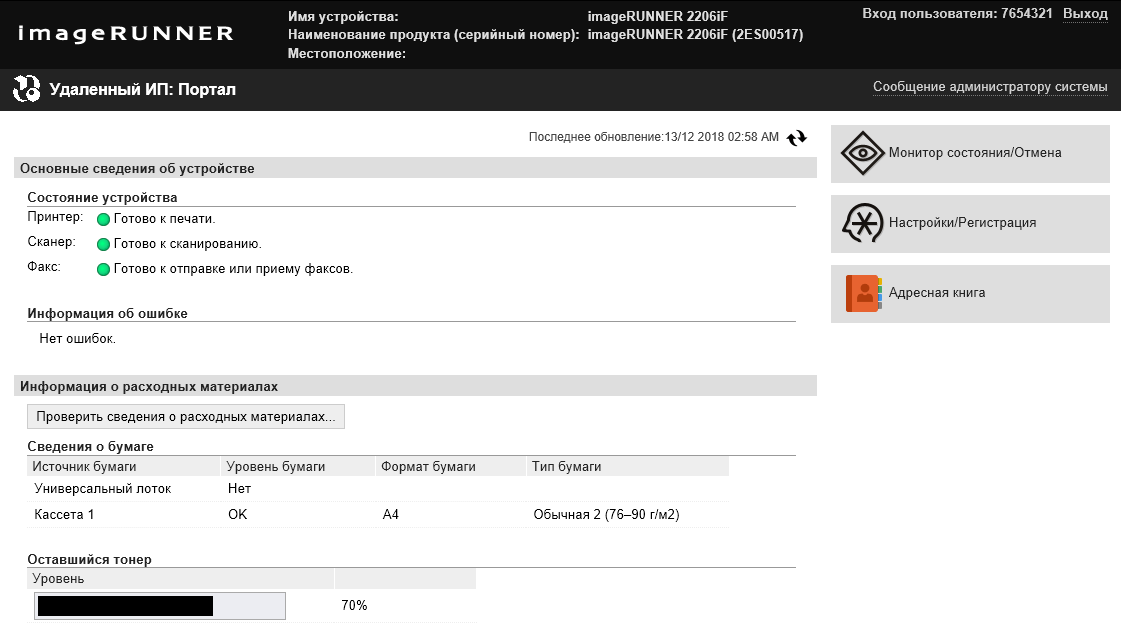1121x624 pixels.
Task: Click the serial number text imageRUNNER 2206iF (2ES00517)
Action: [x=696, y=34]
